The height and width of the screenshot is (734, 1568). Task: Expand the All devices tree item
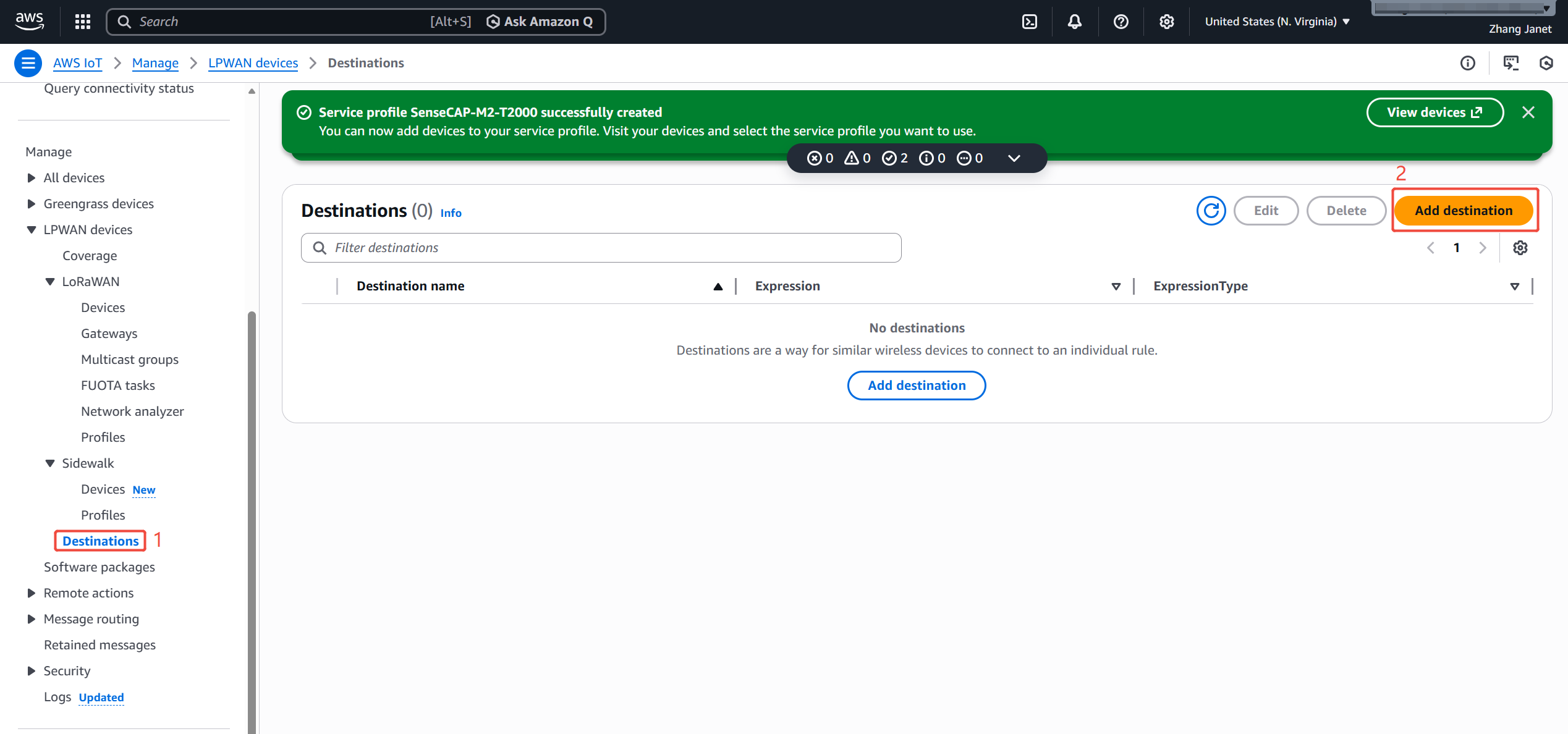pos(32,178)
